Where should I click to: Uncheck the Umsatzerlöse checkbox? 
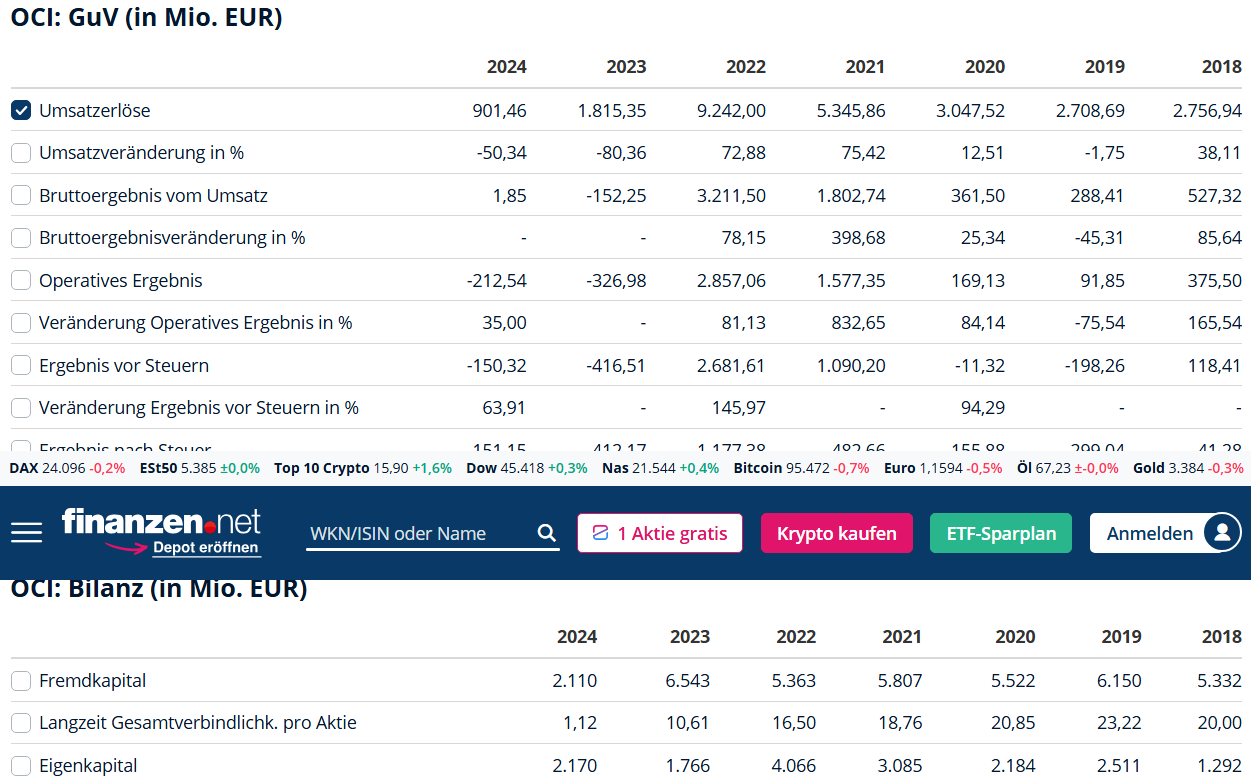(21, 110)
